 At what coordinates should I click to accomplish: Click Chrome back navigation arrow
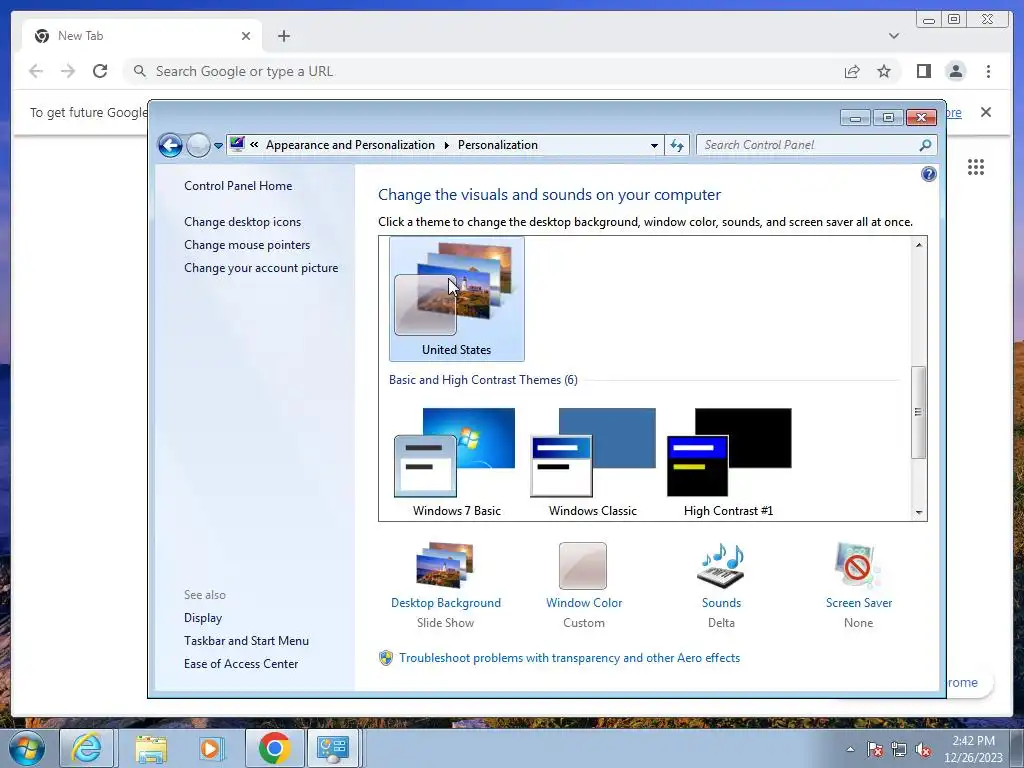tap(36, 71)
